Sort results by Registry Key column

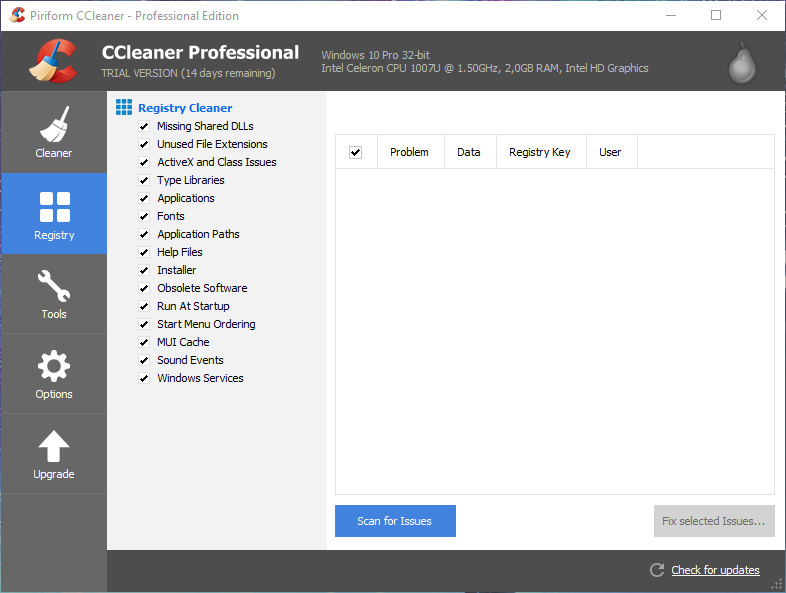tap(541, 152)
